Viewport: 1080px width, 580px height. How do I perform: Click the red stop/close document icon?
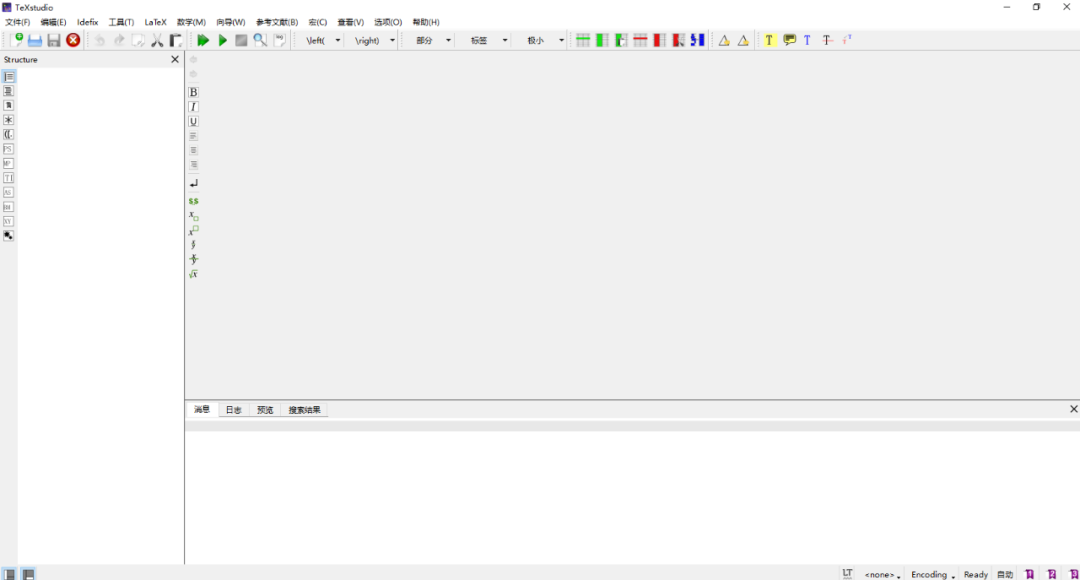coord(73,40)
